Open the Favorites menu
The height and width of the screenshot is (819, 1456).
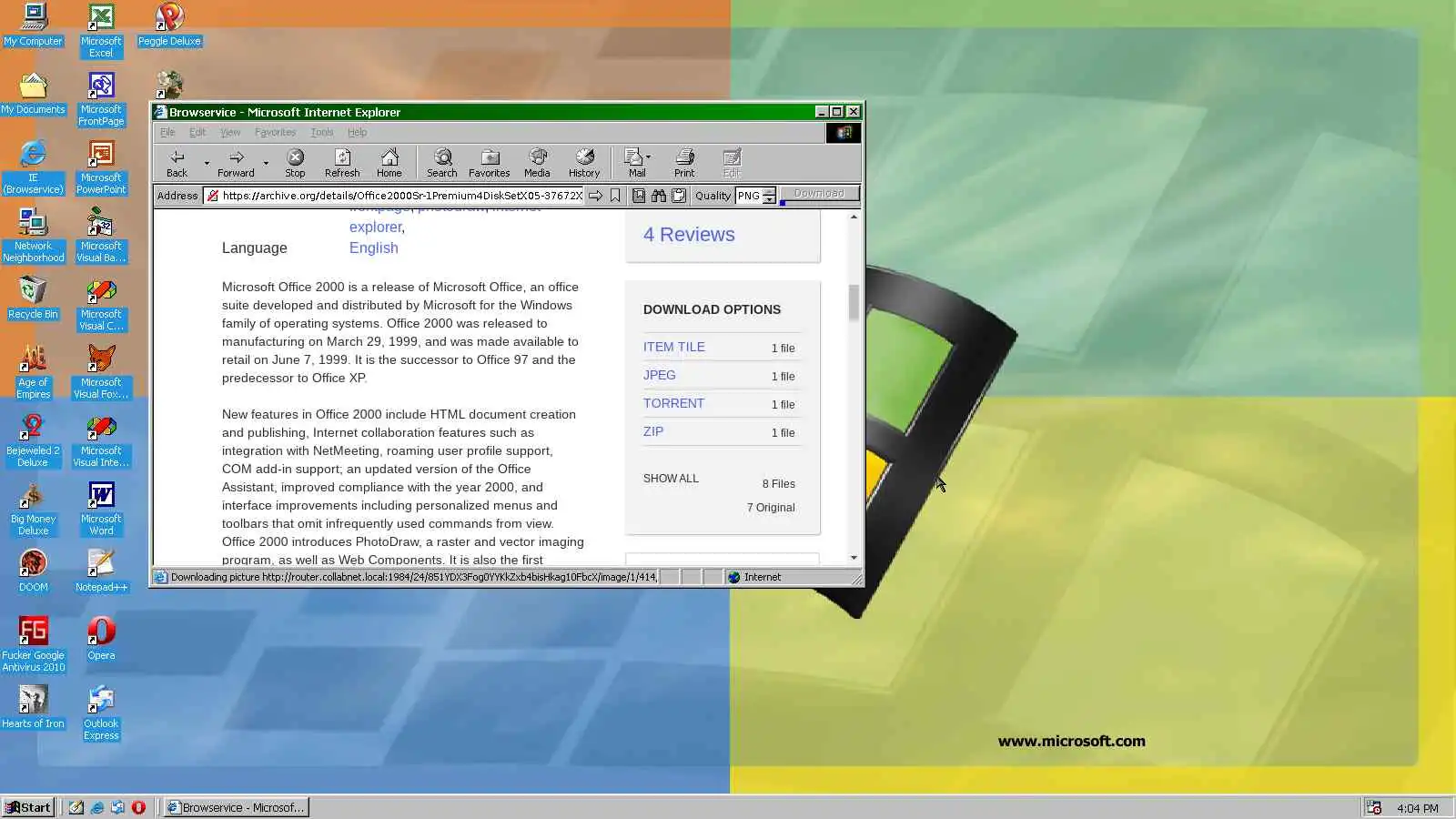click(275, 132)
